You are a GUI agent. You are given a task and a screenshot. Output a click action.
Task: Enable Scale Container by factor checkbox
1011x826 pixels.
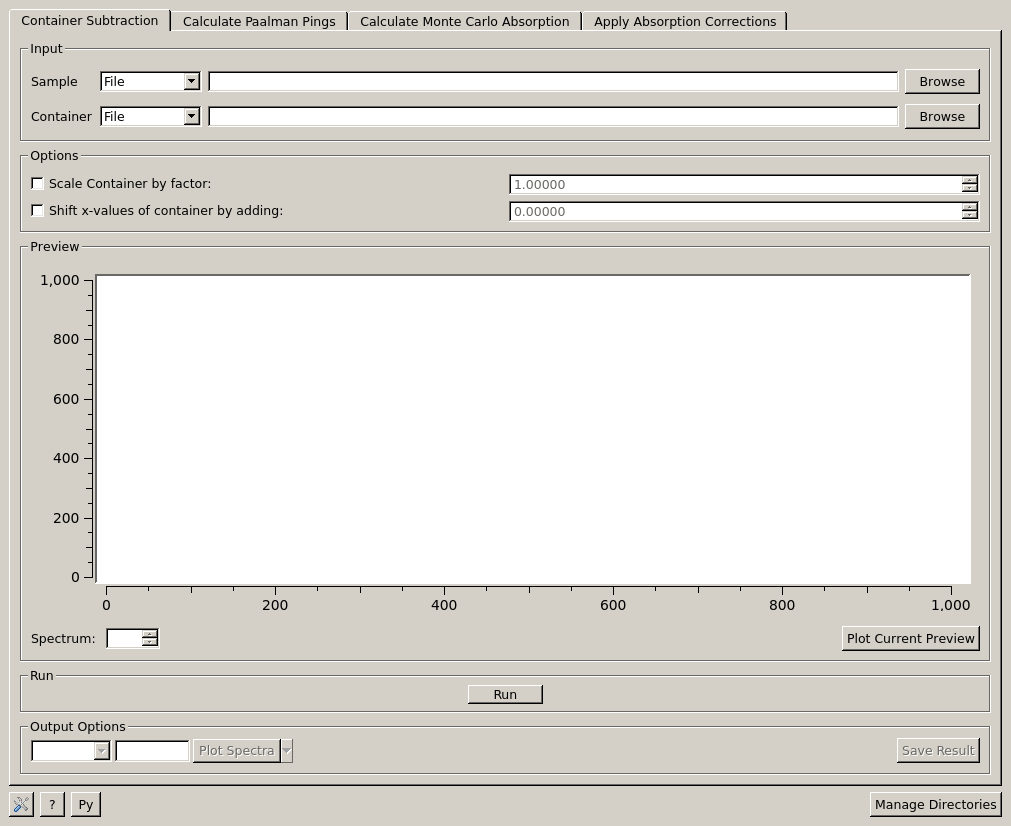[38, 184]
